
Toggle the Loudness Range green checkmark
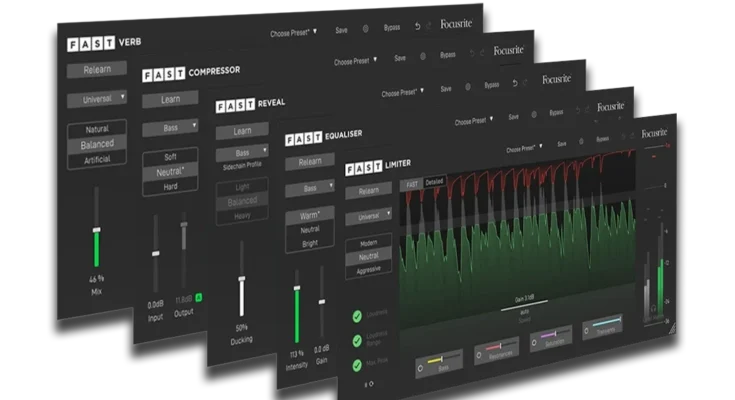tap(357, 340)
